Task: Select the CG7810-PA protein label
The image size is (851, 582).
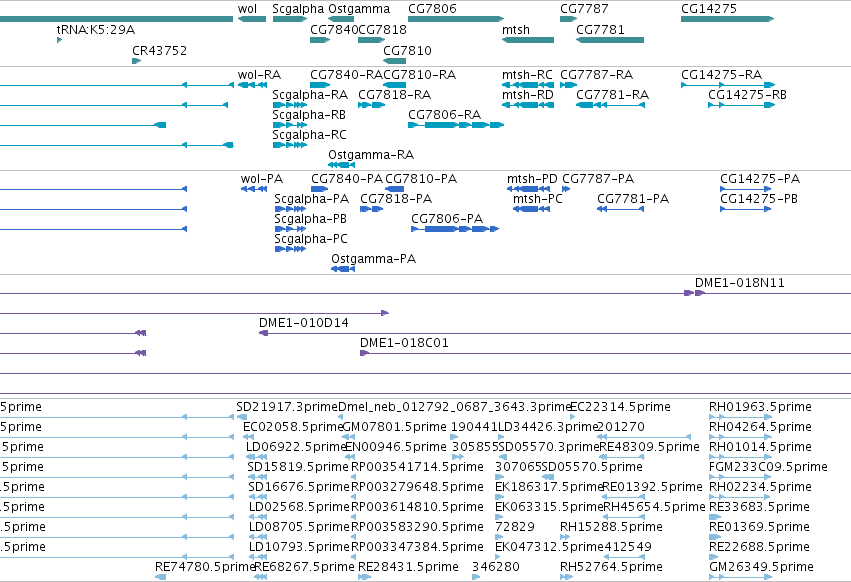Action: click(421, 179)
